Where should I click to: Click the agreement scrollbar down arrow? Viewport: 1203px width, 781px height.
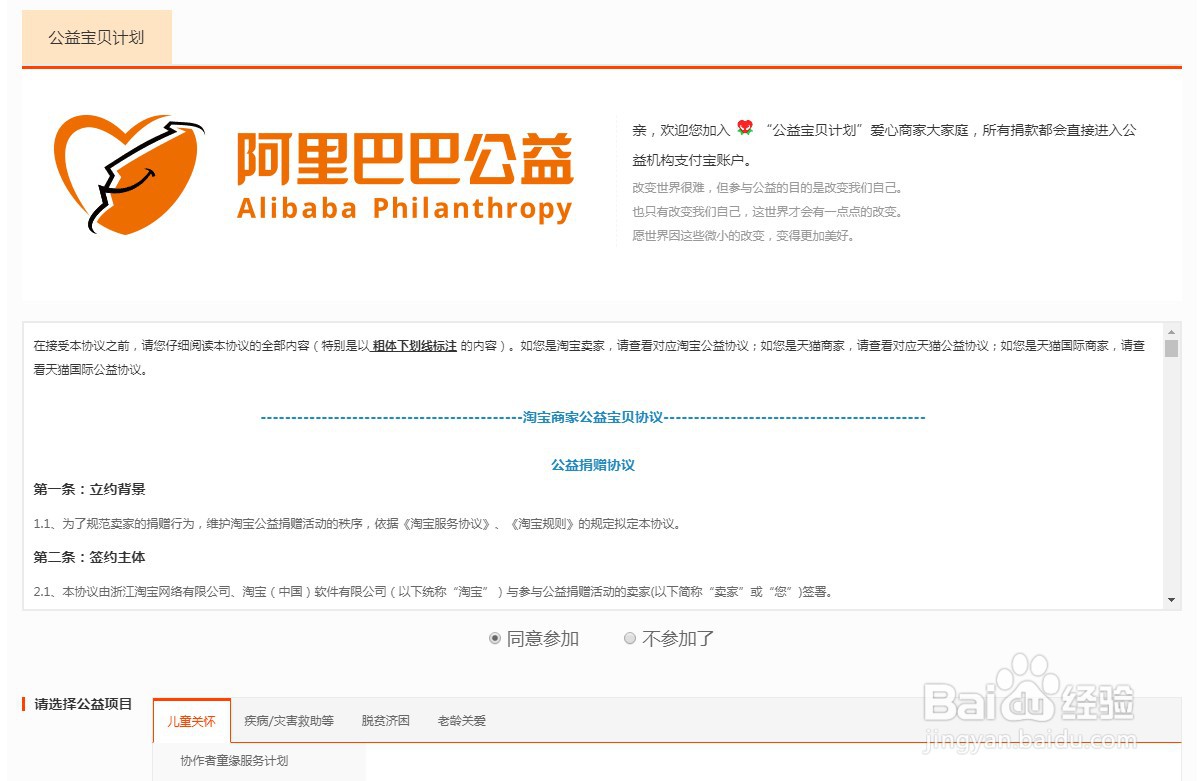[x=1172, y=600]
